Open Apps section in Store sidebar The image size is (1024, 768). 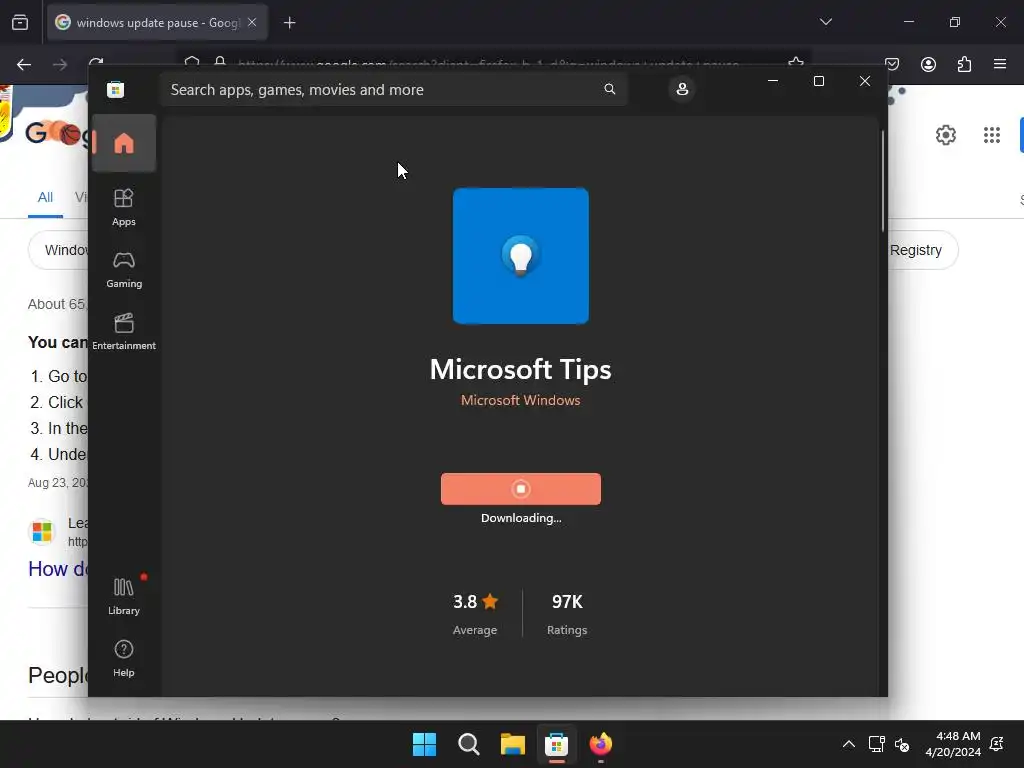click(x=123, y=207)
